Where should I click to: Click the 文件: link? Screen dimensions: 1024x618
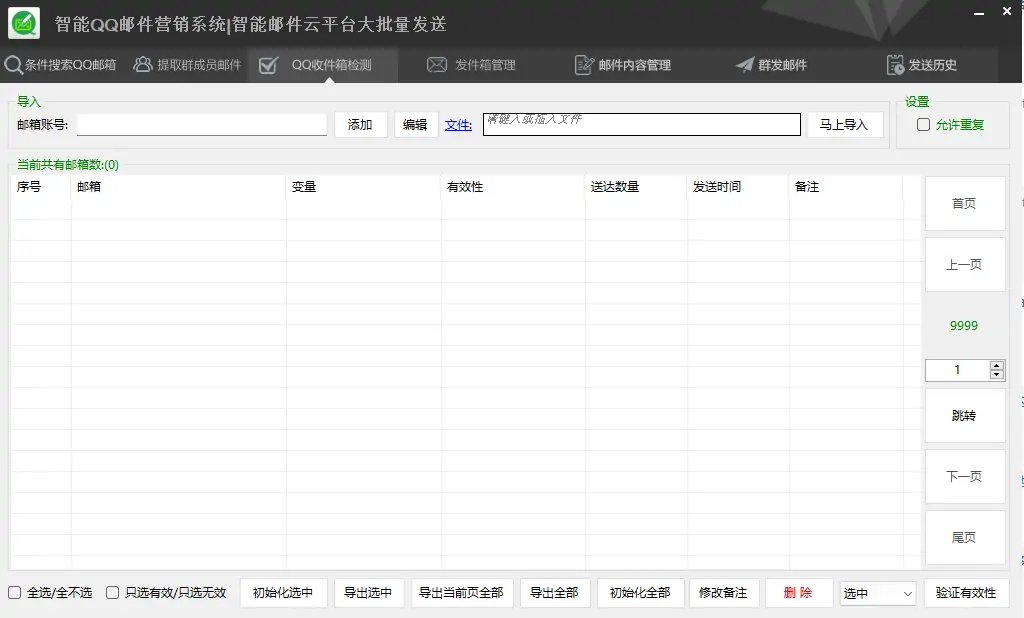pos(458,125)
